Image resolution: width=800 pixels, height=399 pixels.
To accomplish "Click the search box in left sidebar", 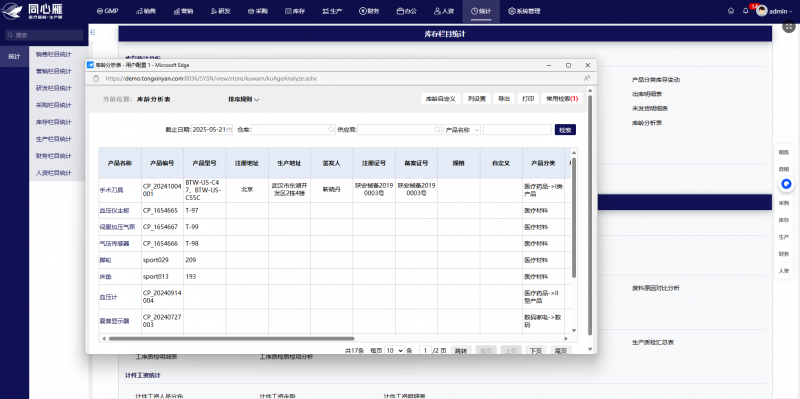I will [x=44, y=35].
